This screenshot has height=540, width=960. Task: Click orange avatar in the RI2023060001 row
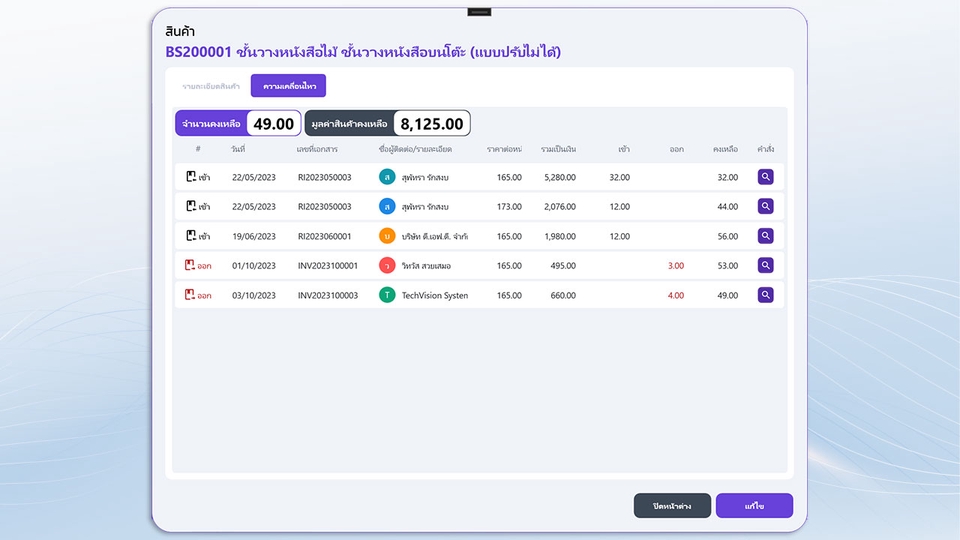(x=387, y=236)
